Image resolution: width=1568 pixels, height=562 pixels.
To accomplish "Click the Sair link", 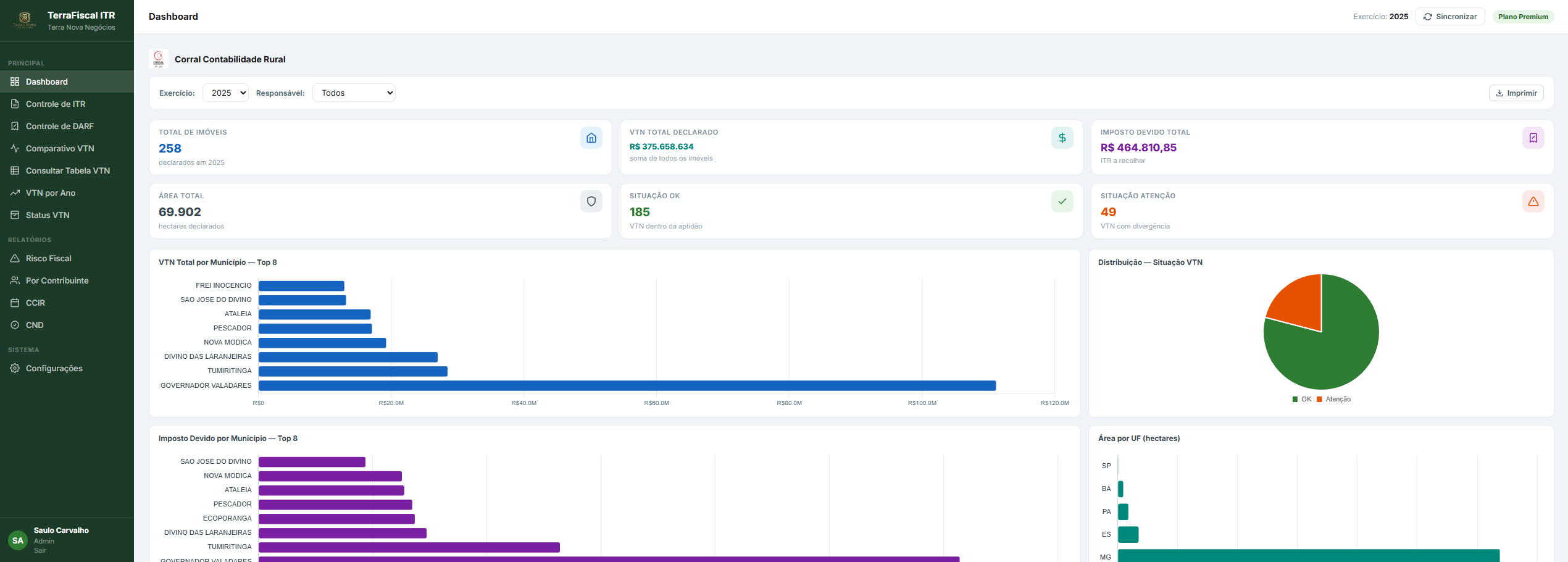I will coord(40,550).
